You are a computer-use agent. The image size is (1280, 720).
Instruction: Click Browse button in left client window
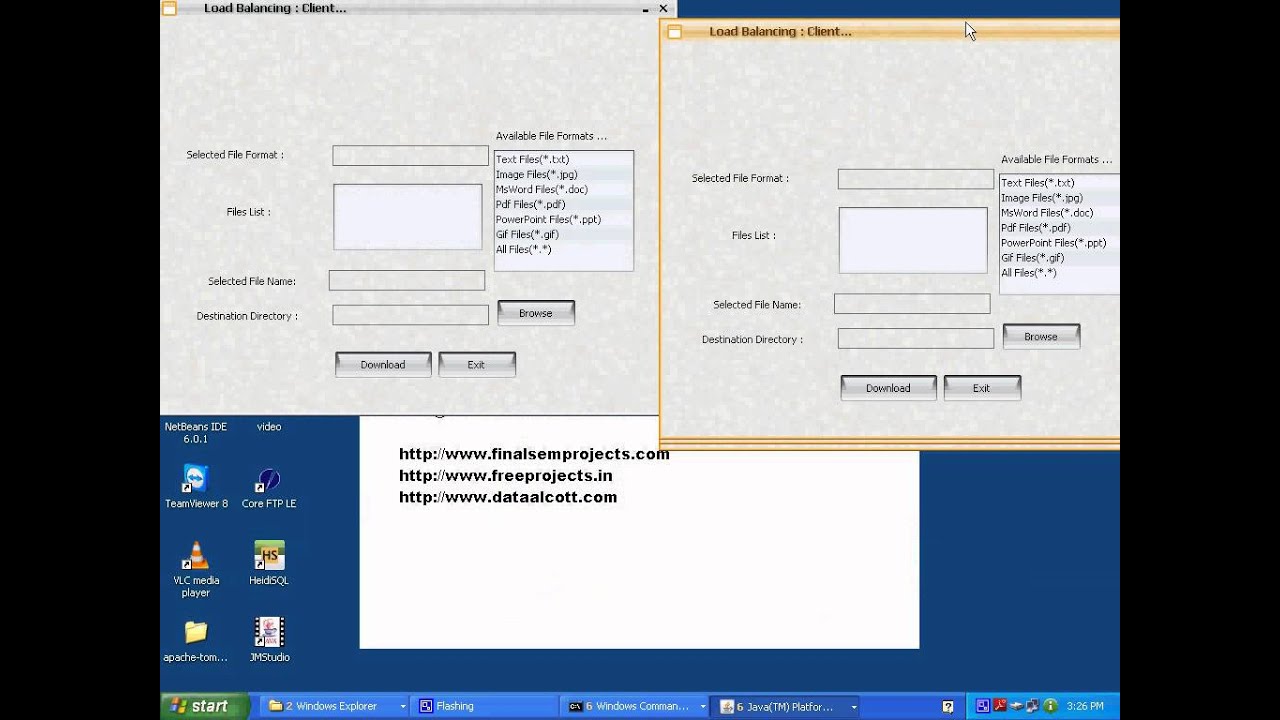coord(536,313)
